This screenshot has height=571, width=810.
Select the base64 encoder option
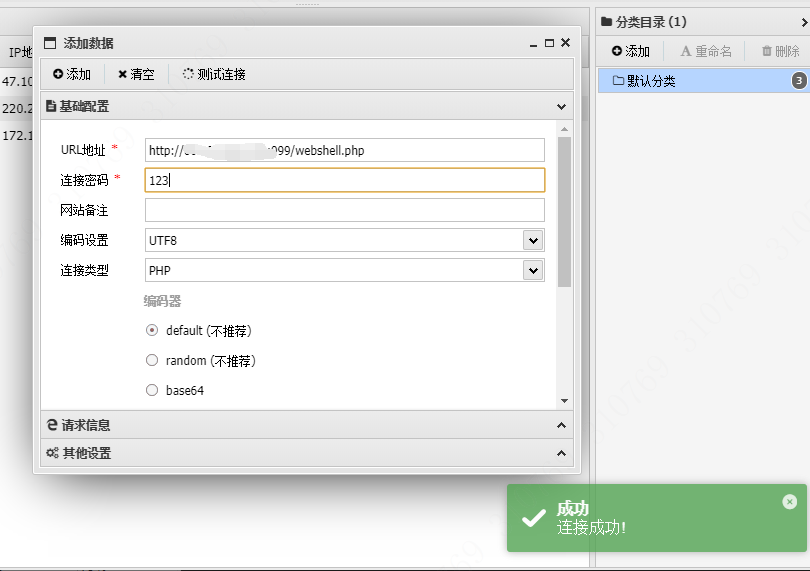(x=152, y=390)
